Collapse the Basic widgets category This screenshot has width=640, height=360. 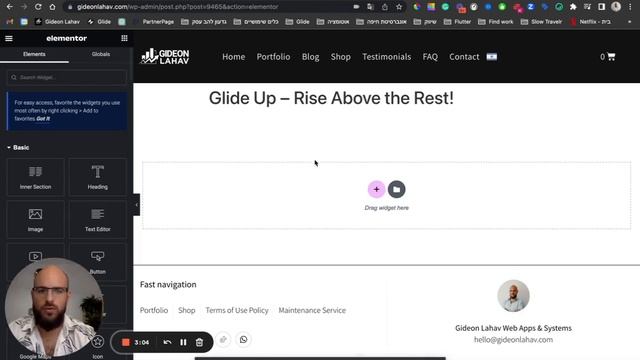[x=18, y=147]
